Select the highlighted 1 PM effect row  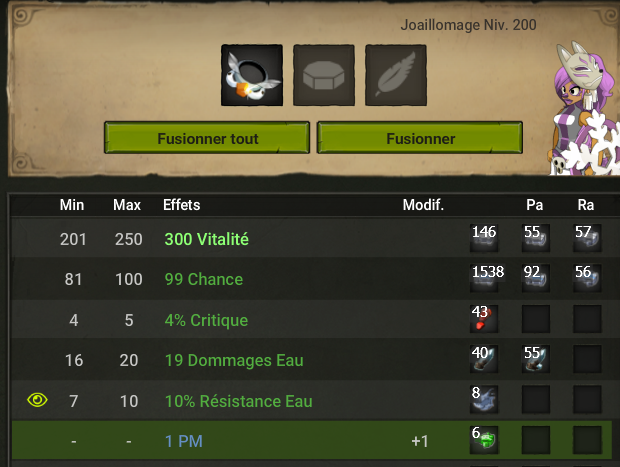point(312,440)
